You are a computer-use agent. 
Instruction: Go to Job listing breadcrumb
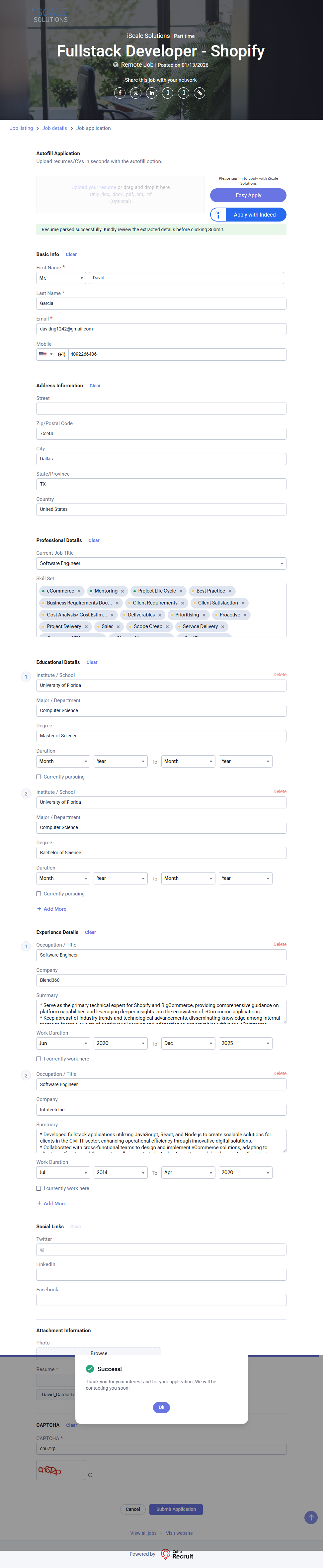click(x=21, y=129)
